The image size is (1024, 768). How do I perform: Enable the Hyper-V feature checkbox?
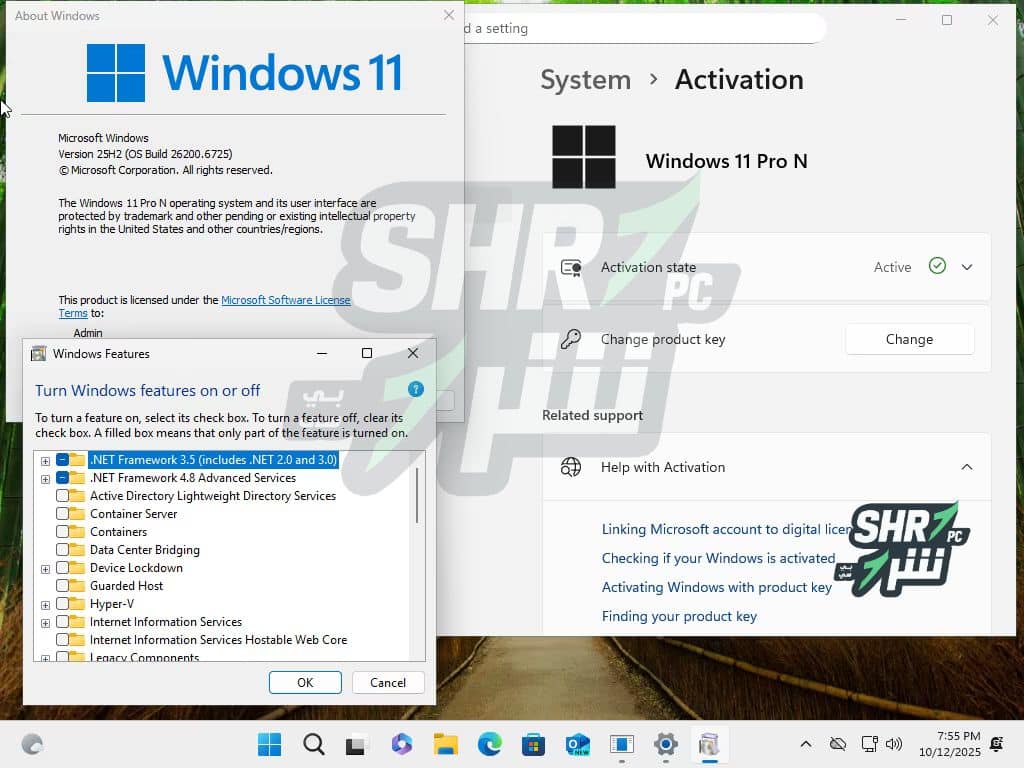pyautogui.click(x=63, y=604)
